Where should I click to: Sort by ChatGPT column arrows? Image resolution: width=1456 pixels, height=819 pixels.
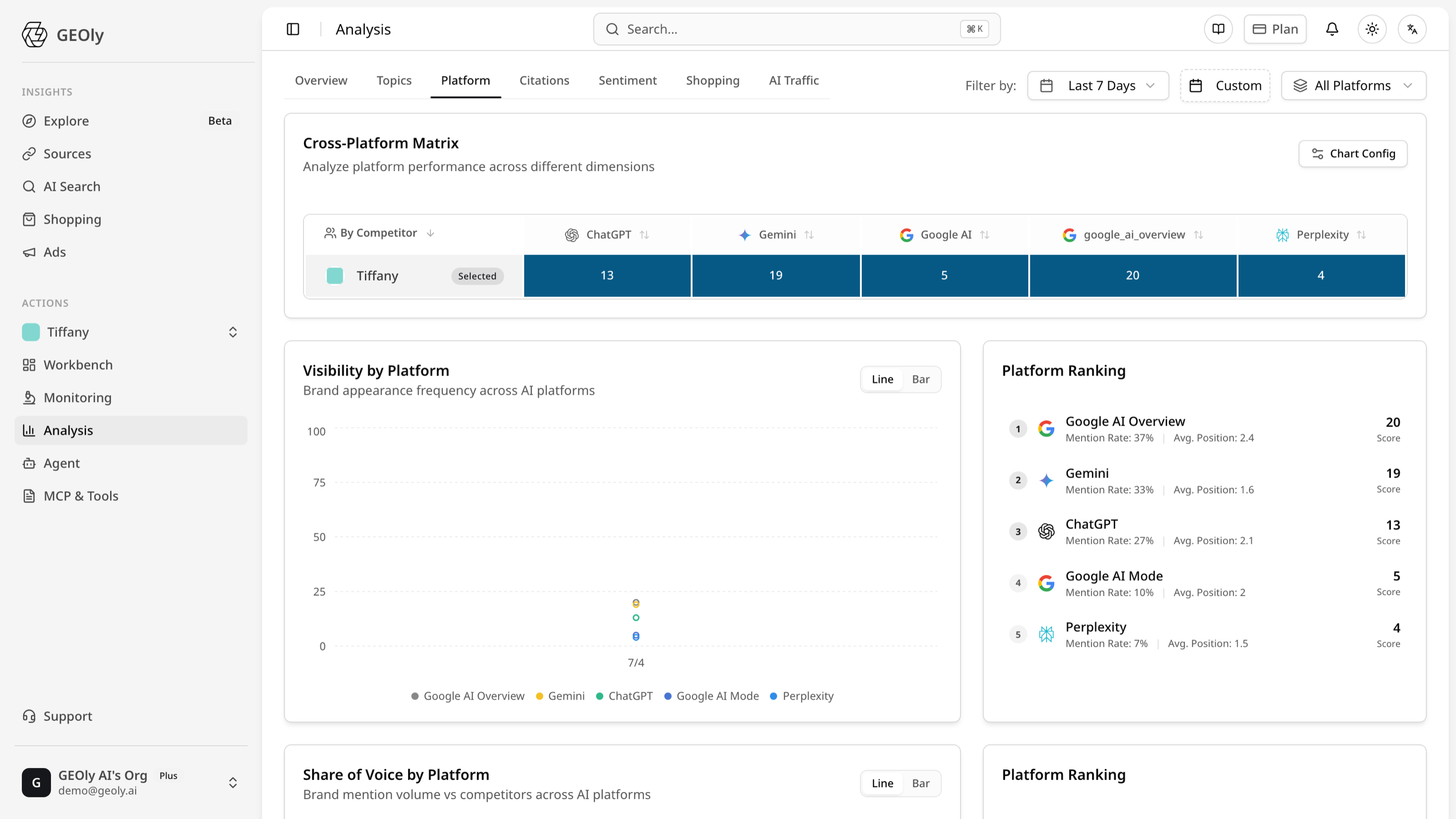point(644,235)
